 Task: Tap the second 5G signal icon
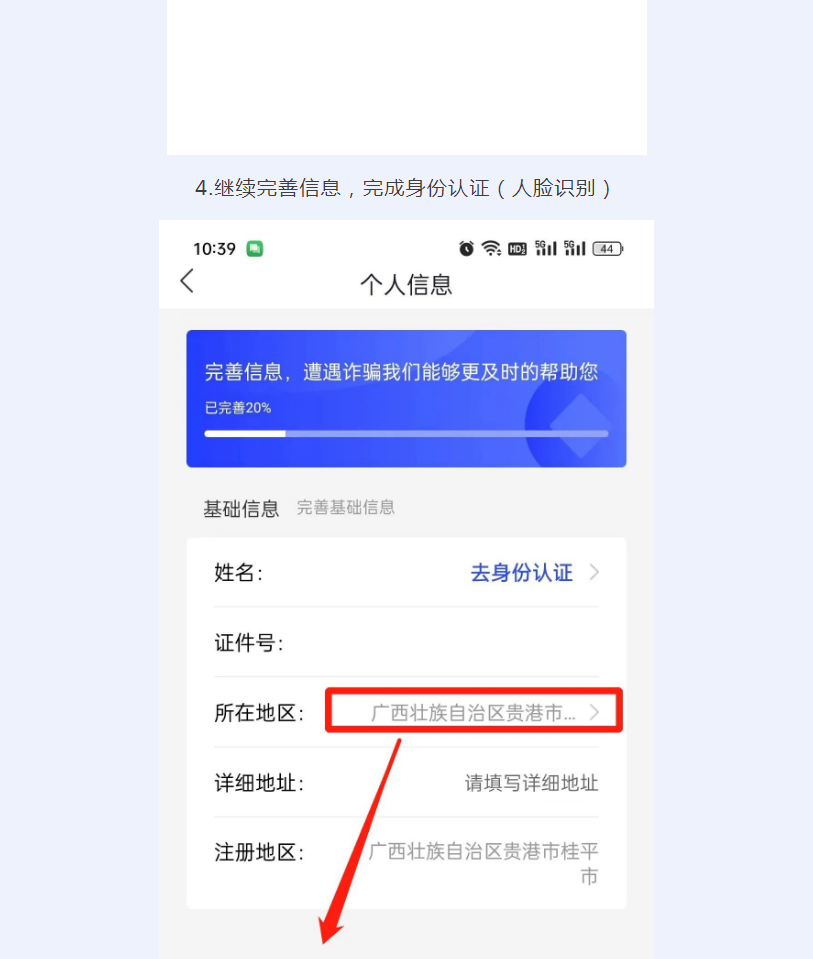(x=574, y=248)
